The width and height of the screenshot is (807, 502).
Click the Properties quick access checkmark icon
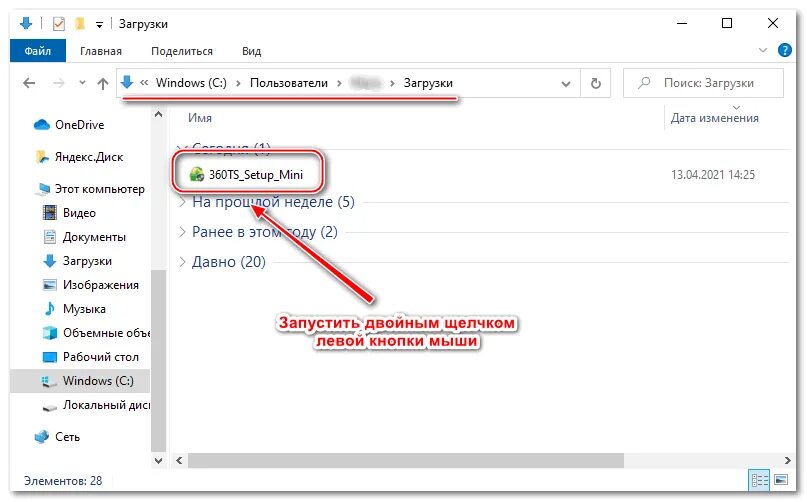[x=59, y=24]
